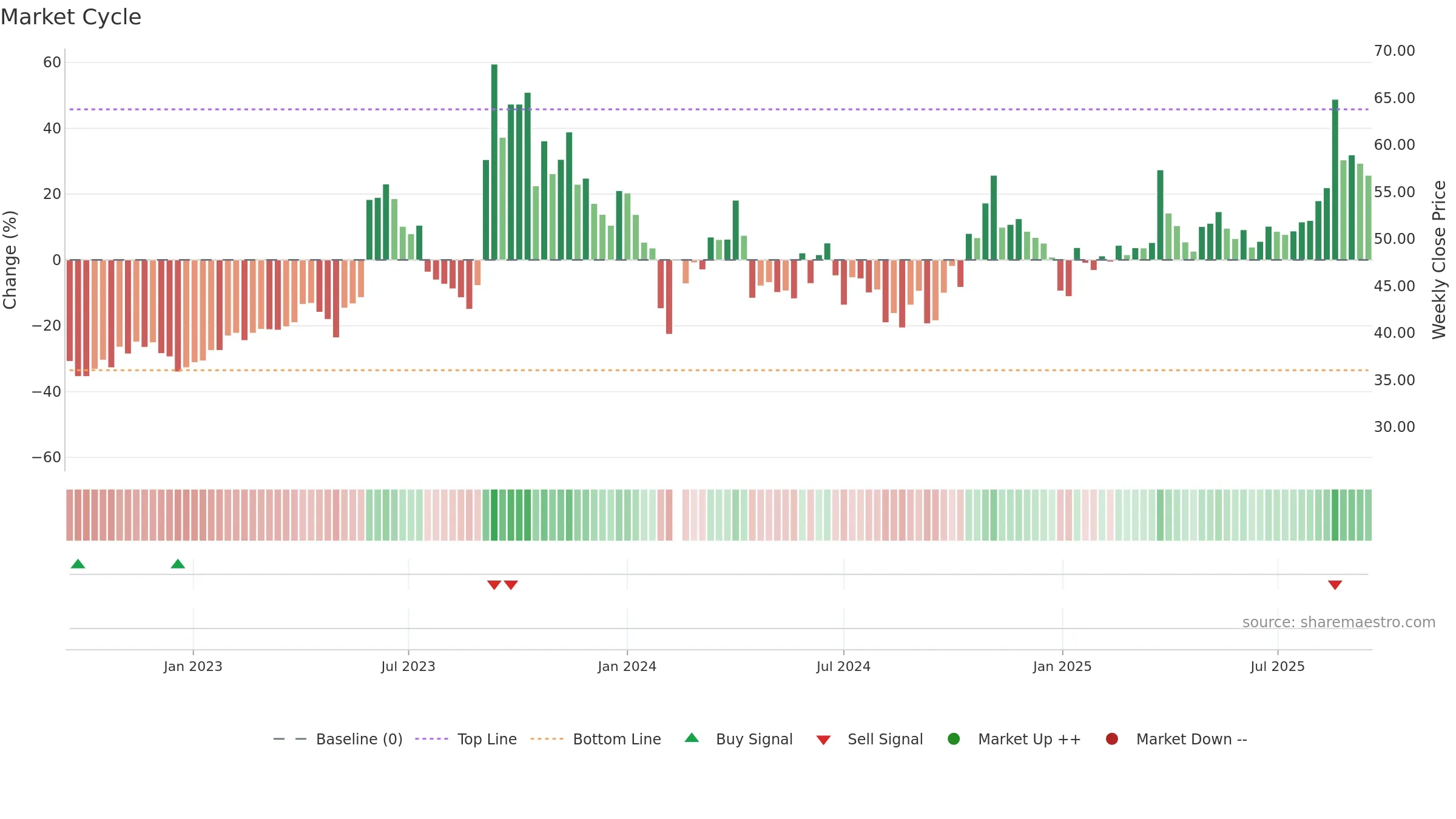
Task: Click the 70.00 price axis value
Action: coord(1394,51)
